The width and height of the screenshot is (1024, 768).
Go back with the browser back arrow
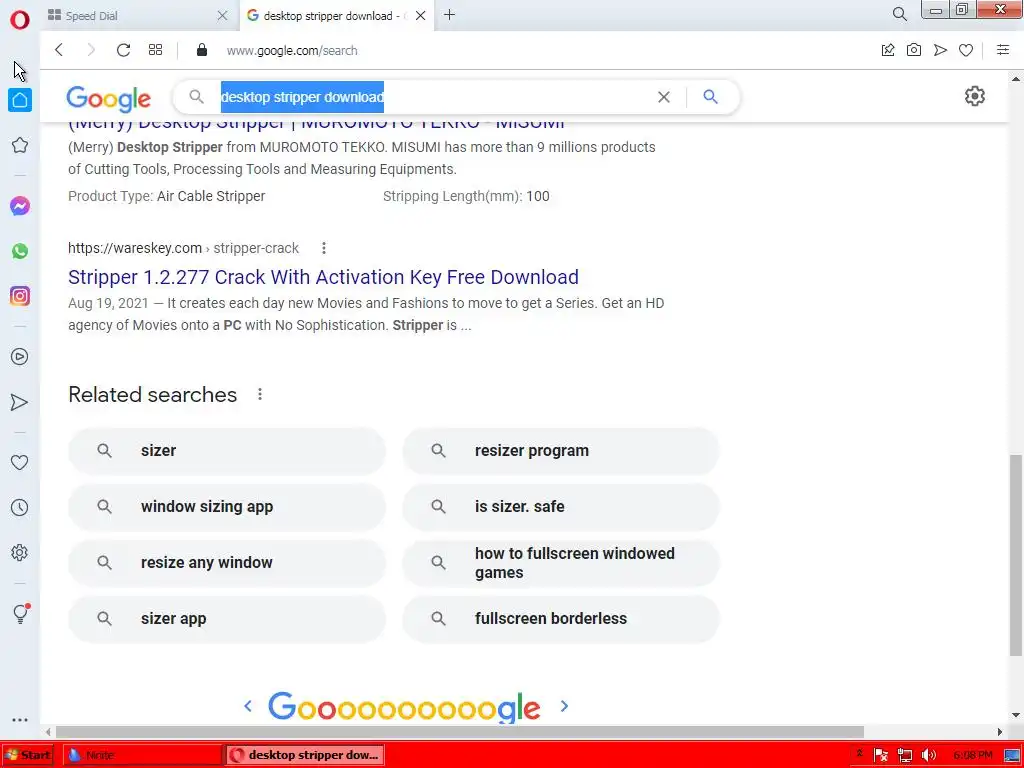(59, 50)
